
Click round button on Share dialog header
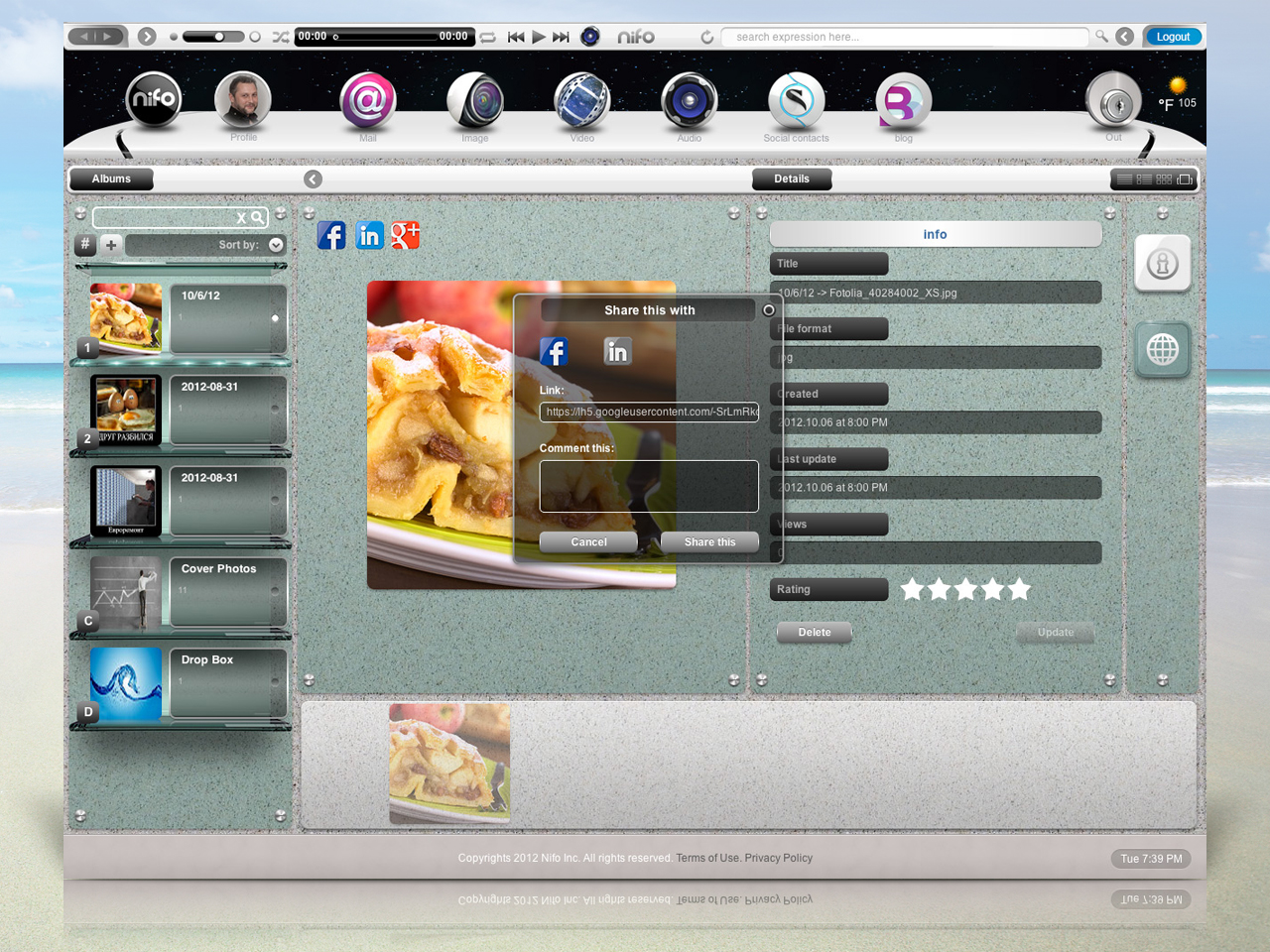tap(769, 310)
